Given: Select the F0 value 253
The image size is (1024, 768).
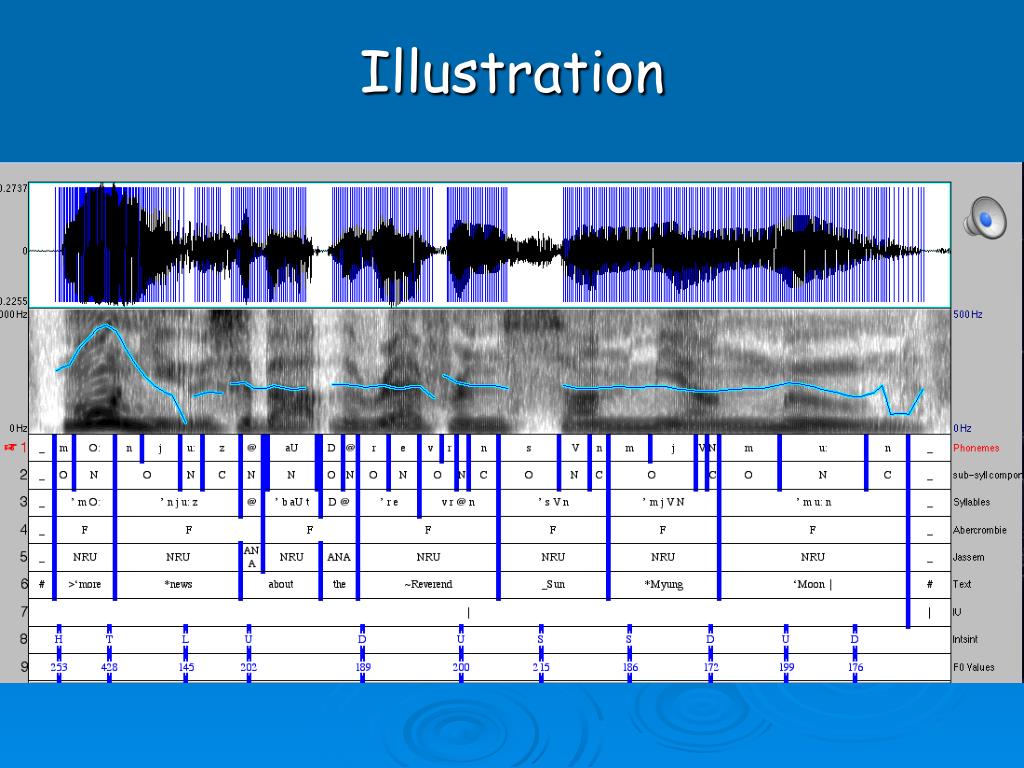Looking at the screenshot, I should click(x=59, y=667).
